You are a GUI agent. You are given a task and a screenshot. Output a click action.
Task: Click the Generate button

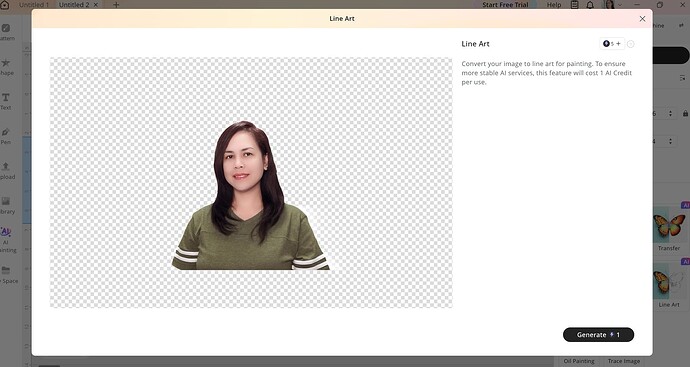coord(598,334)
